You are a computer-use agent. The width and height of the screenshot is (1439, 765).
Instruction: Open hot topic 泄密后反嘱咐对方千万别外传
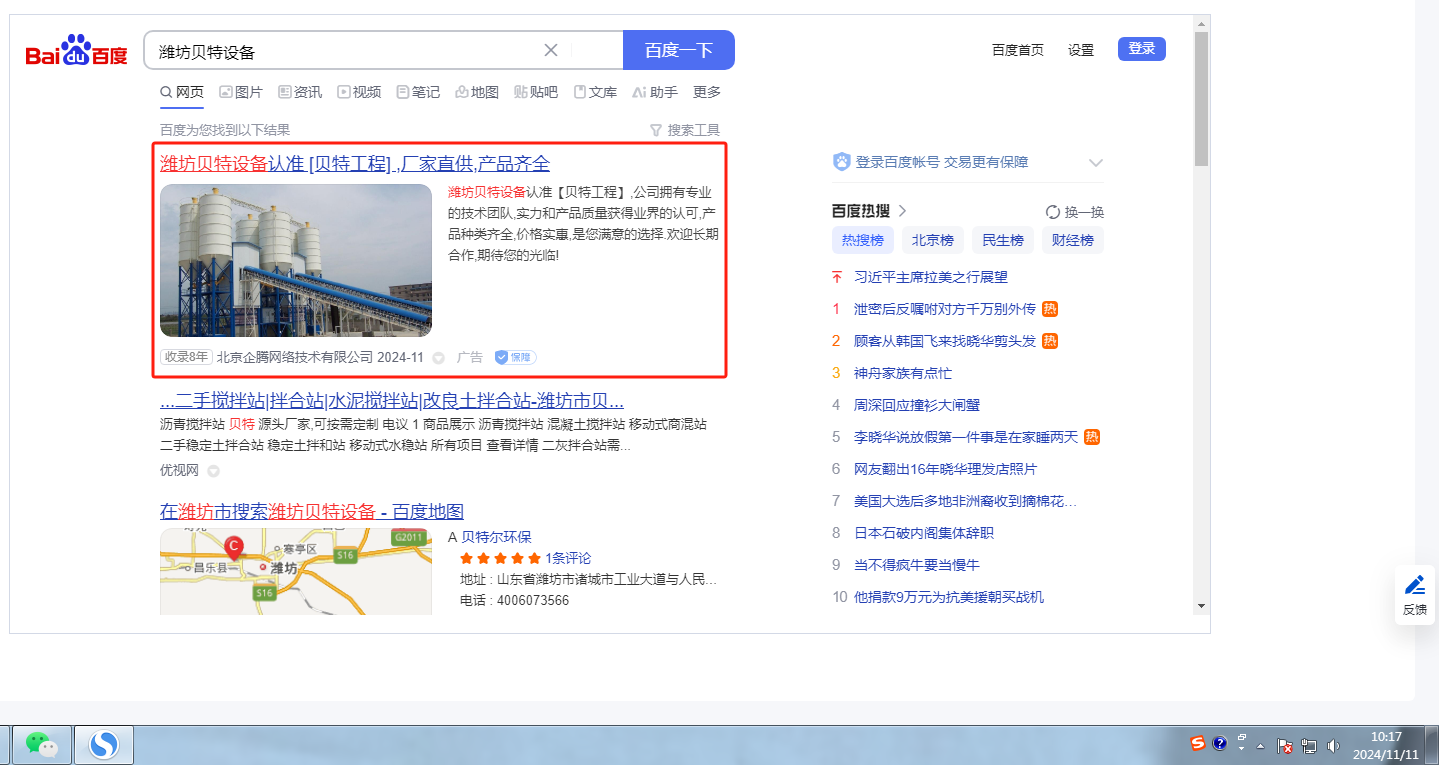(x=945, y=309)
